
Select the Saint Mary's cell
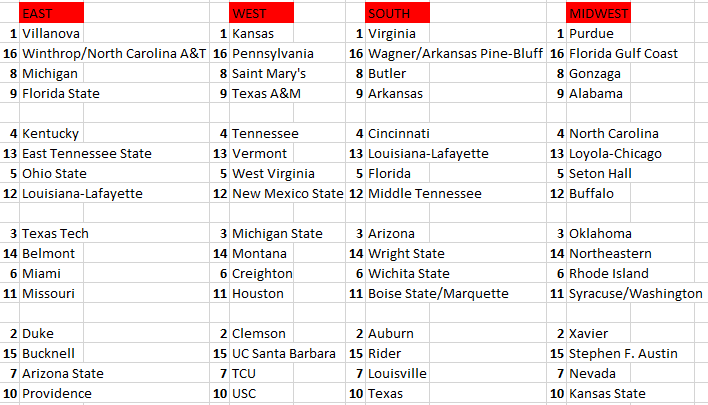coord(269,73)
